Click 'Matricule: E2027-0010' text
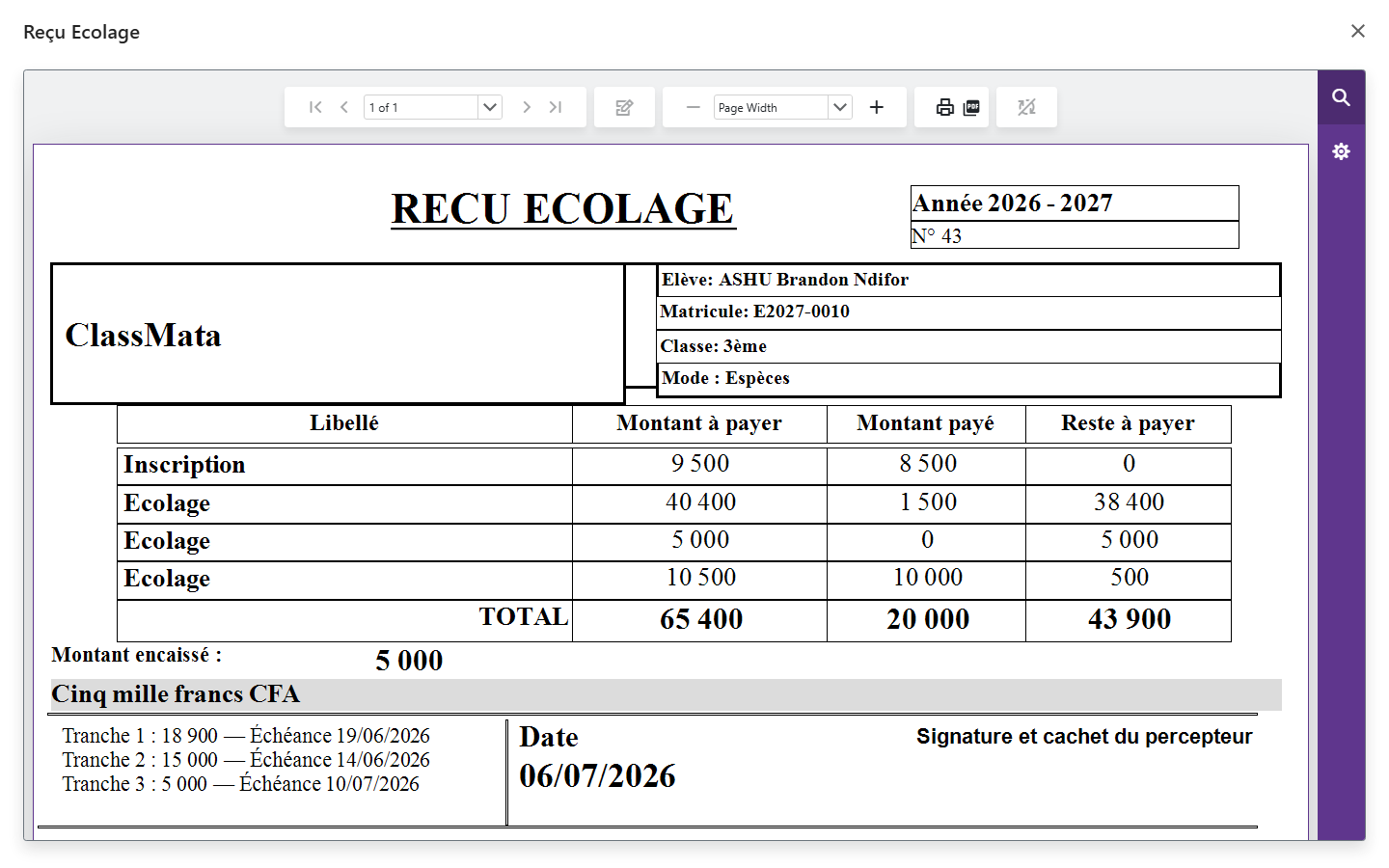Viewport: 1389px width, 868px height. click(755, 312)
